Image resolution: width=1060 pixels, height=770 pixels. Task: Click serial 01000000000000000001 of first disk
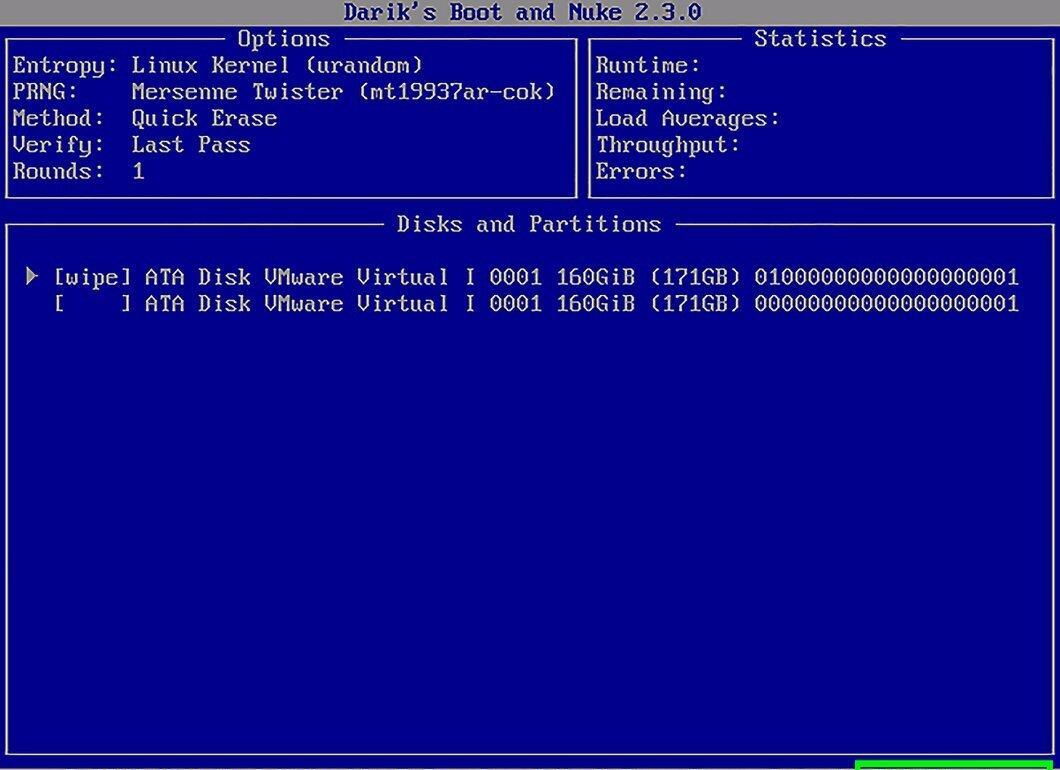(886, 277)
